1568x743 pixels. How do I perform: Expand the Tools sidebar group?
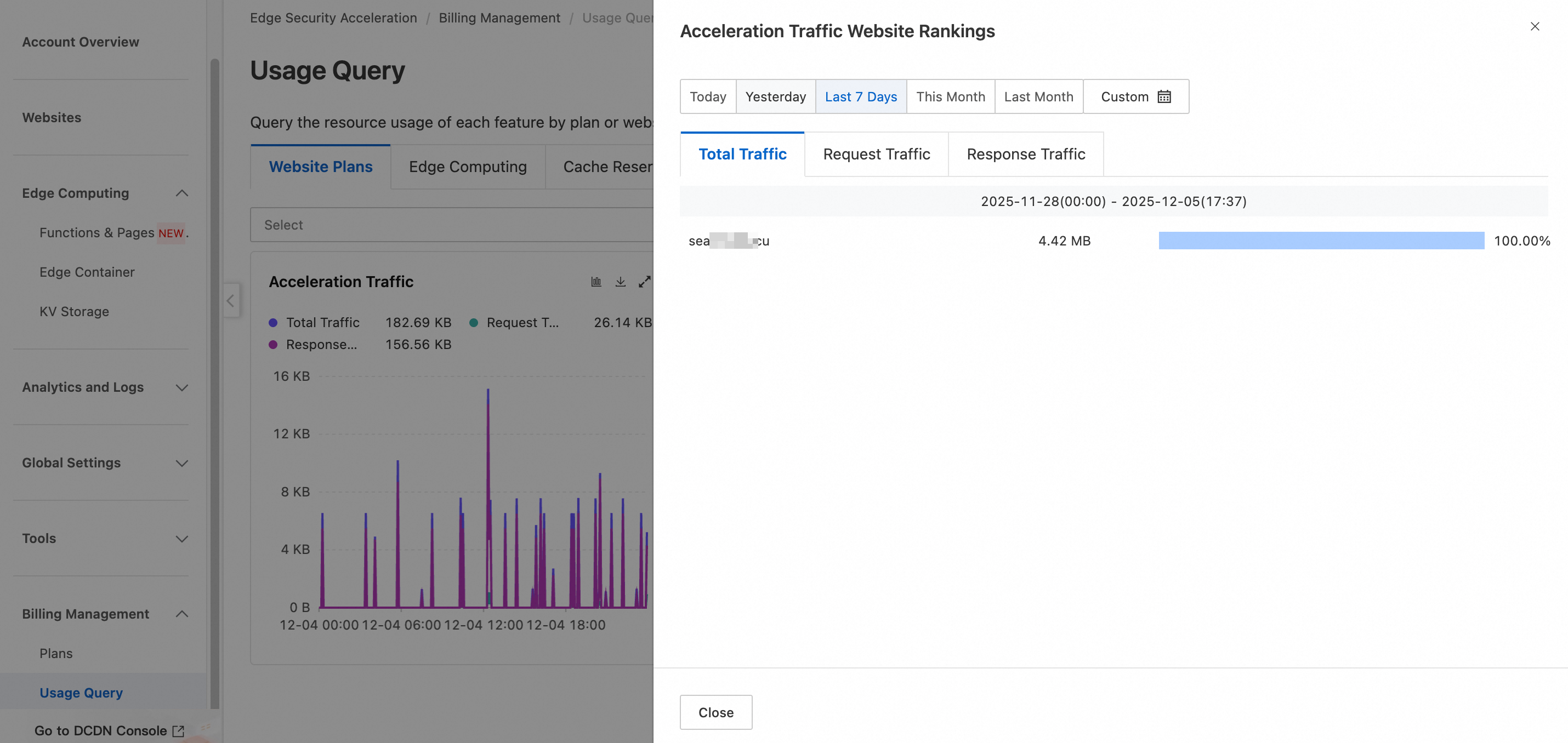coord(181,539)
